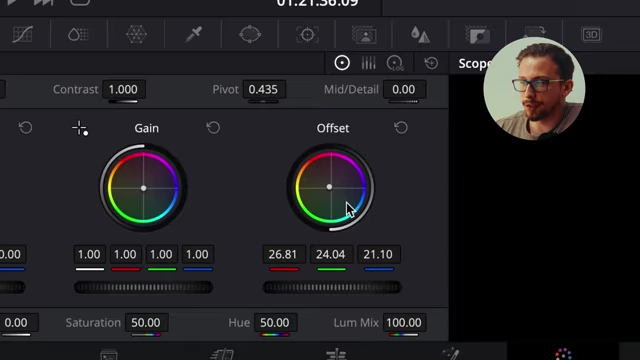640x360 pixels.
Task: Skip to the next clip
Action: [43, 2]
